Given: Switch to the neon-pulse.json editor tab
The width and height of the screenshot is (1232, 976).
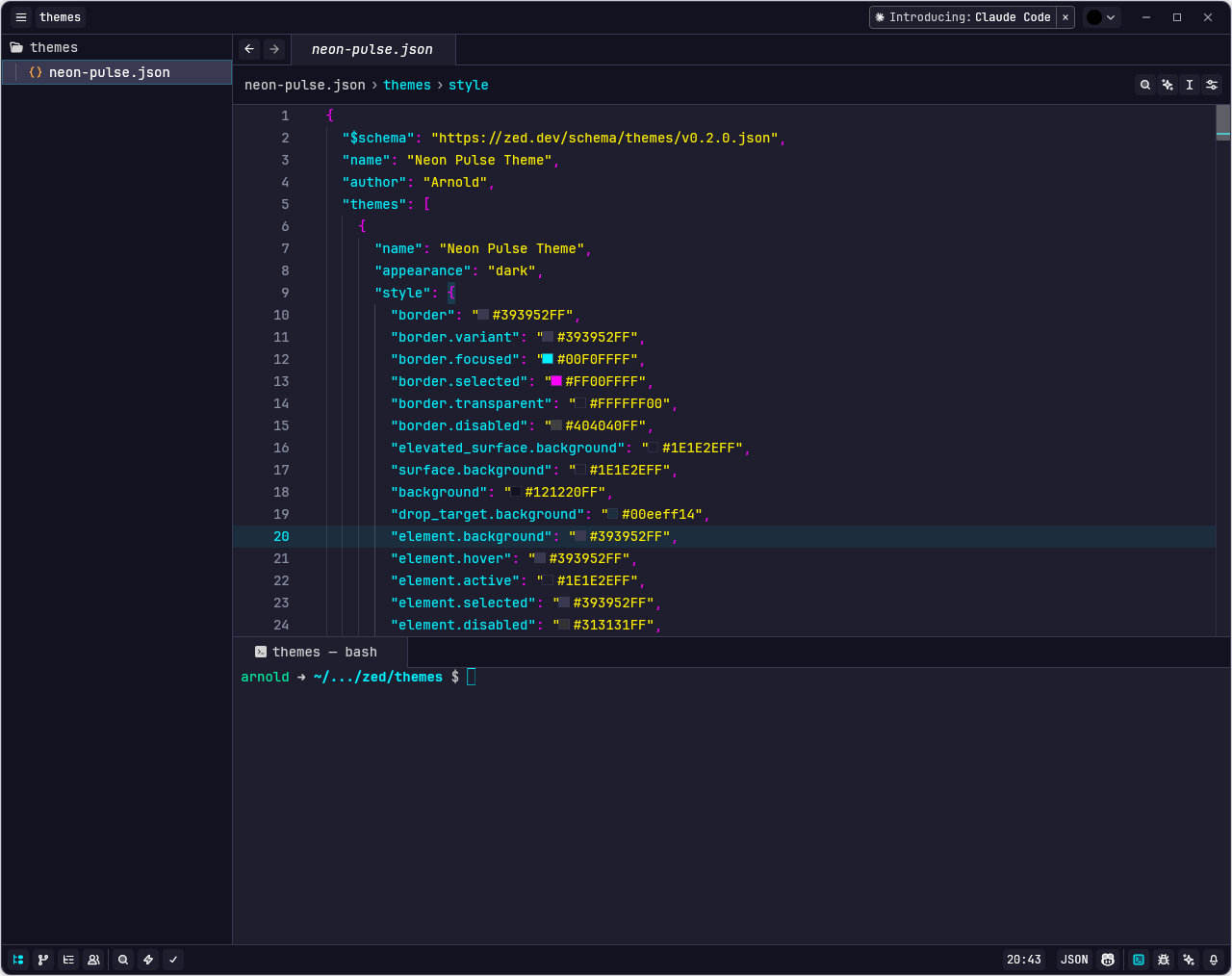Looking at the screenshot, I should point(372,49).
